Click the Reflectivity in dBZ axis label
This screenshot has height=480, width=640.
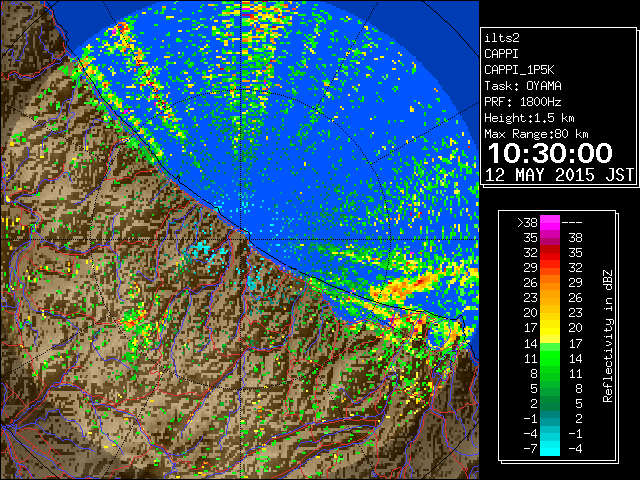[x=608, y=336]
